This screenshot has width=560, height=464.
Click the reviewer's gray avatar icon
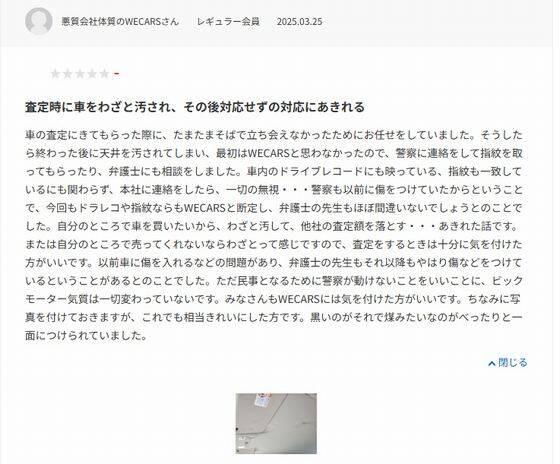click(39, 21)
